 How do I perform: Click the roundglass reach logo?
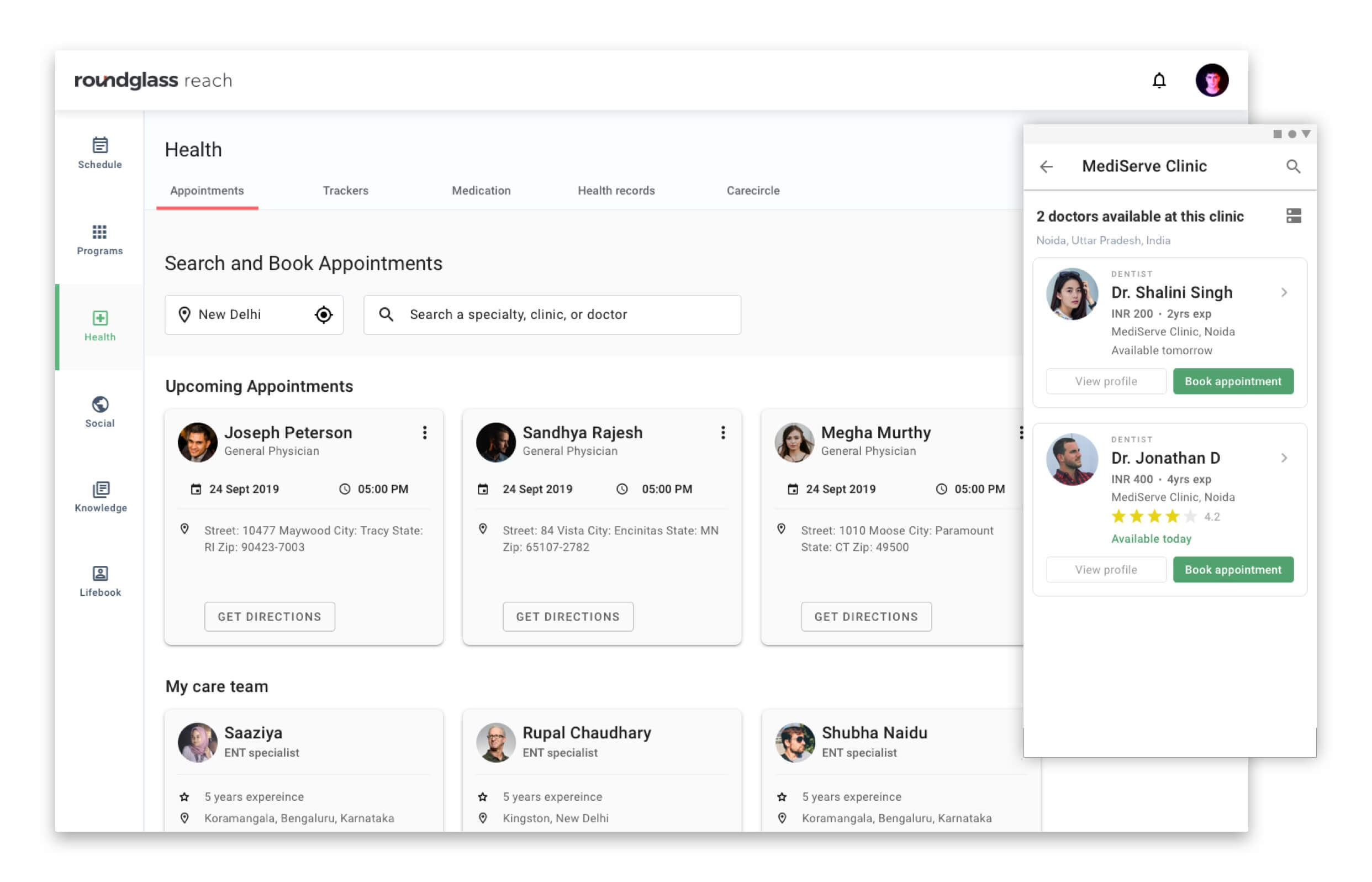154,80
